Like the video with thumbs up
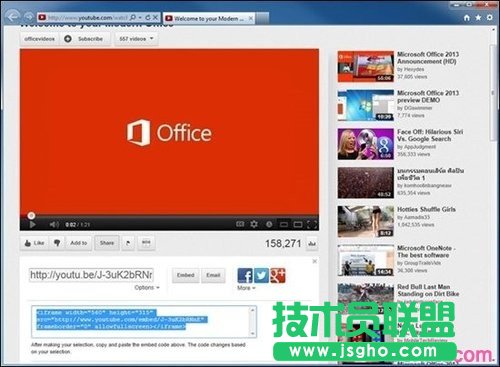Screen dimensions: 500x367 coord(34,243)
